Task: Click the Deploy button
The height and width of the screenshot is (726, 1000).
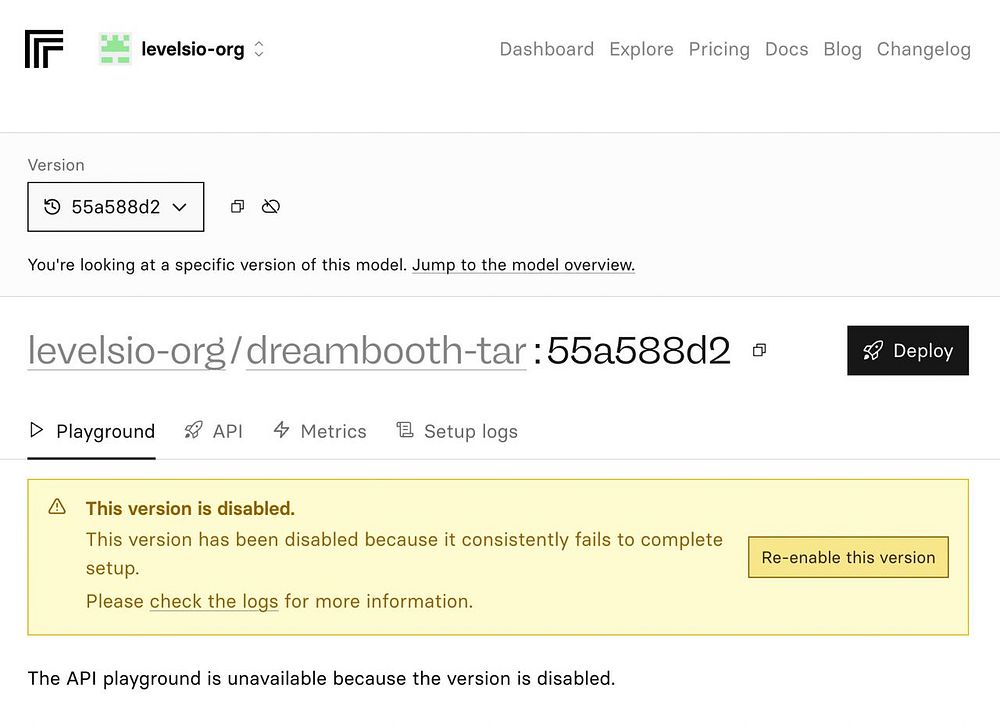Action: pos(908,350)
